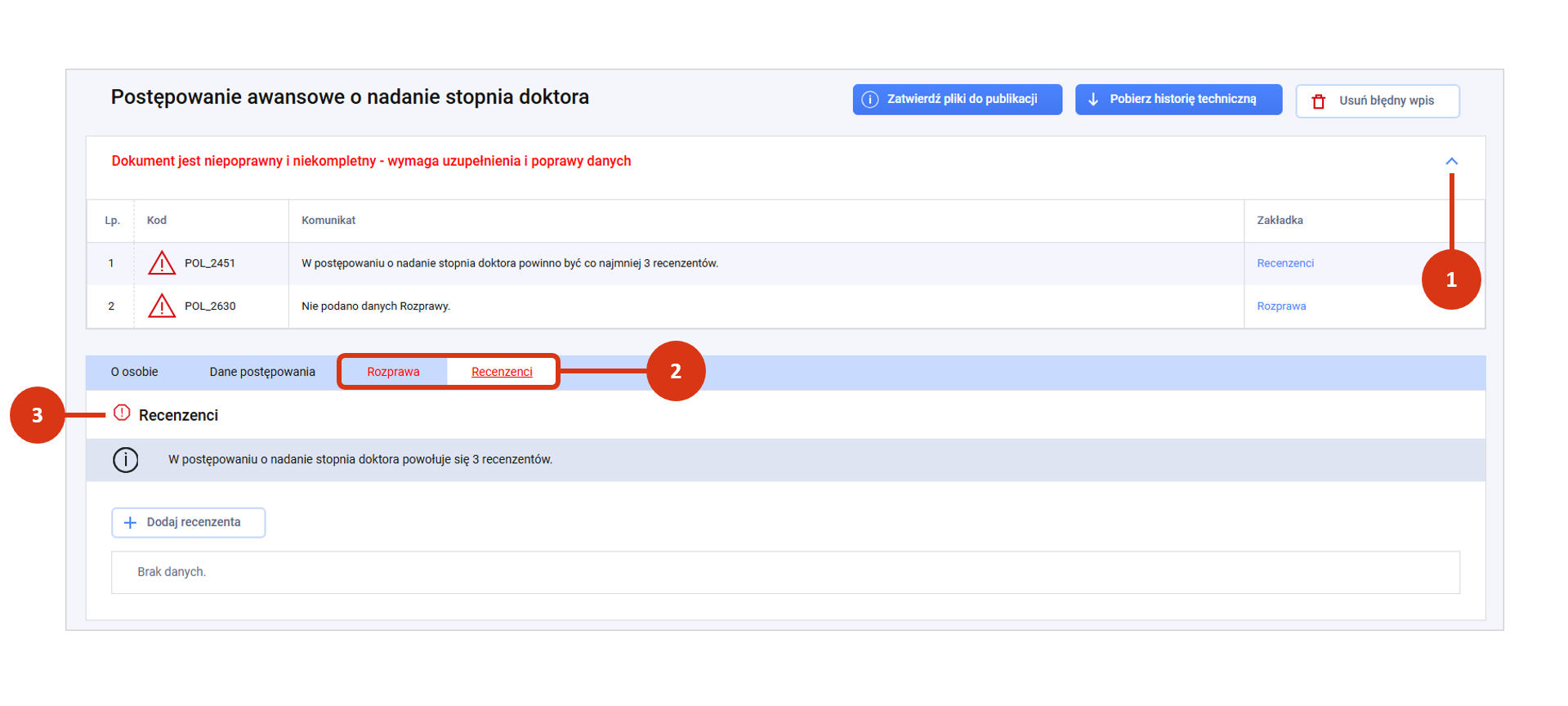
Task: Follow Rozprawa link in Zakładka column
Action: point(1281,306)
